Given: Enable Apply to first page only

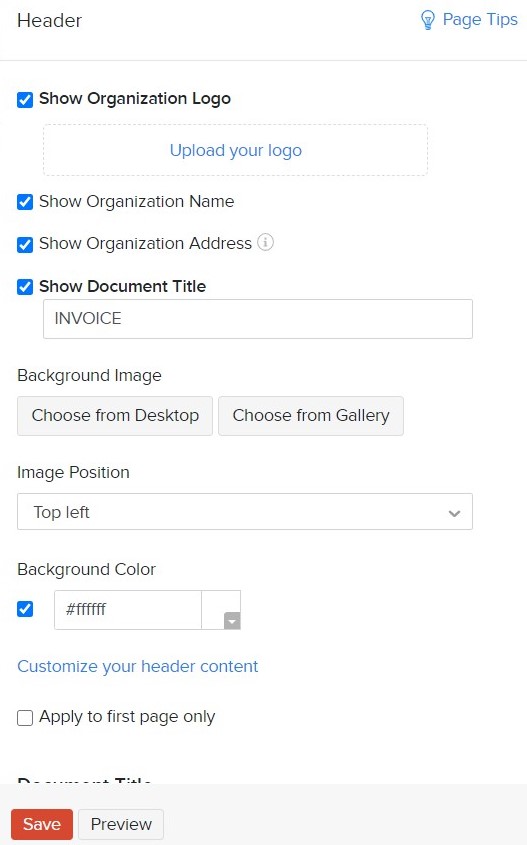Looking at the screenshot, I should pyautogui.click(x=25, y=718).
